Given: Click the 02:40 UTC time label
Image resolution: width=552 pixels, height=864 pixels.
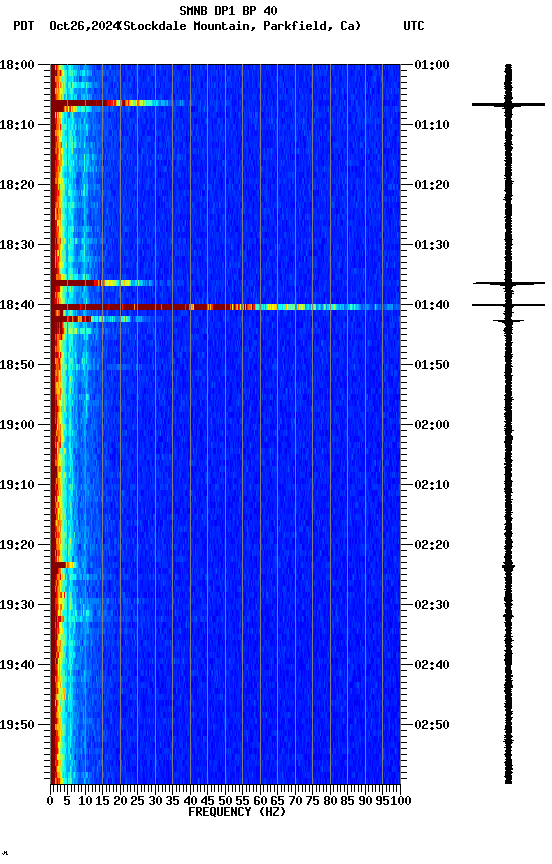Looking at the screenshot, I should 432,665.
